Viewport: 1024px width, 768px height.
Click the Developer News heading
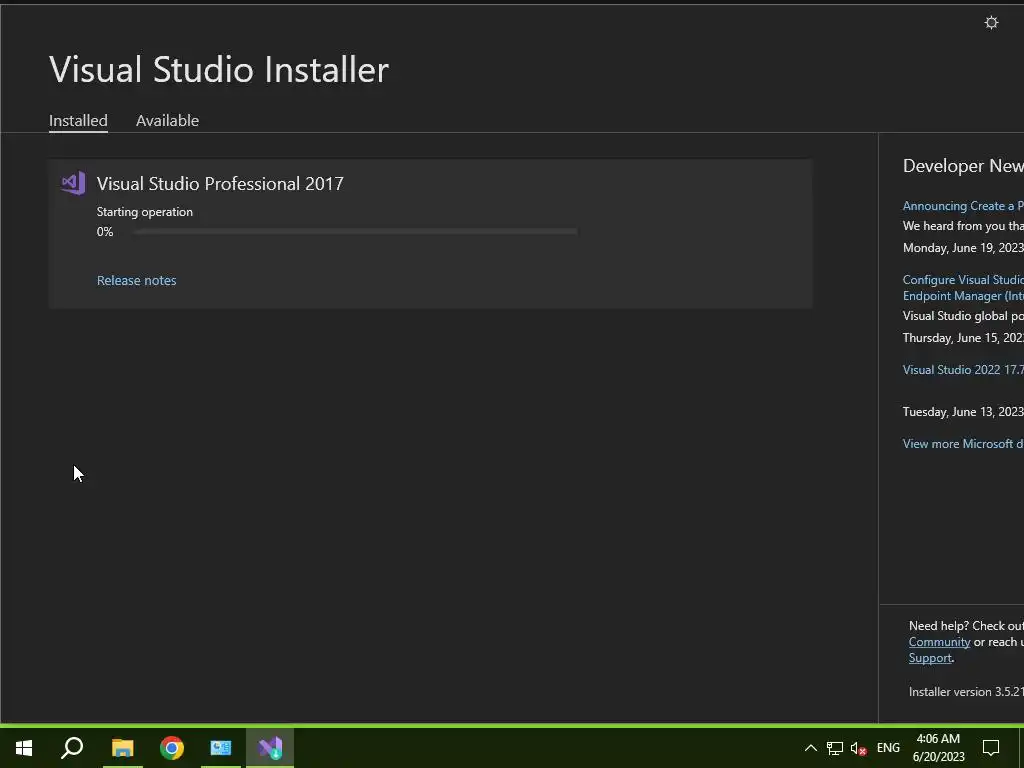[x=963, y=166]
